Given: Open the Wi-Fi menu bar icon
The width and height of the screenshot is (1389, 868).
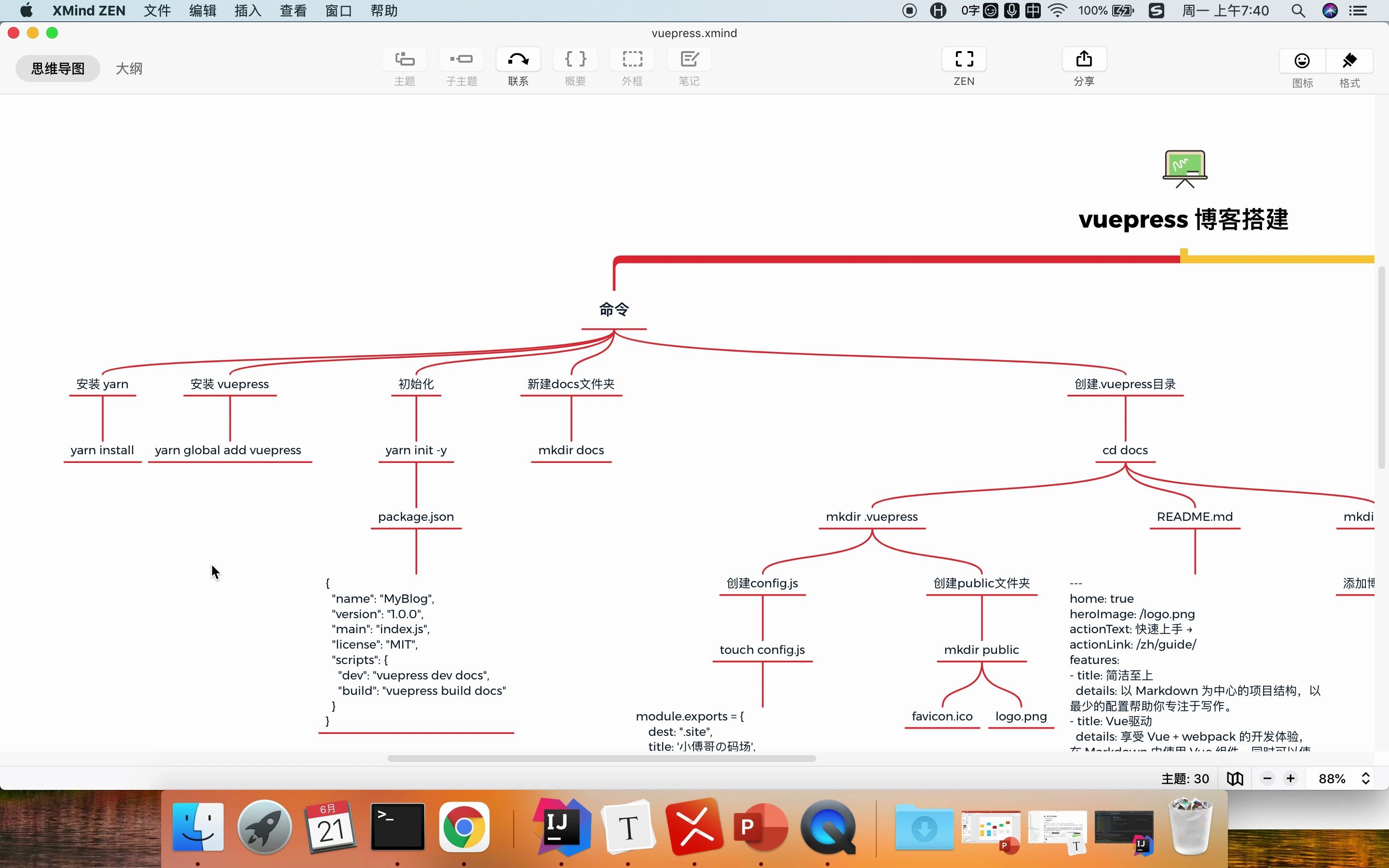Looking at the screenshot, I should coord(1057,10).
